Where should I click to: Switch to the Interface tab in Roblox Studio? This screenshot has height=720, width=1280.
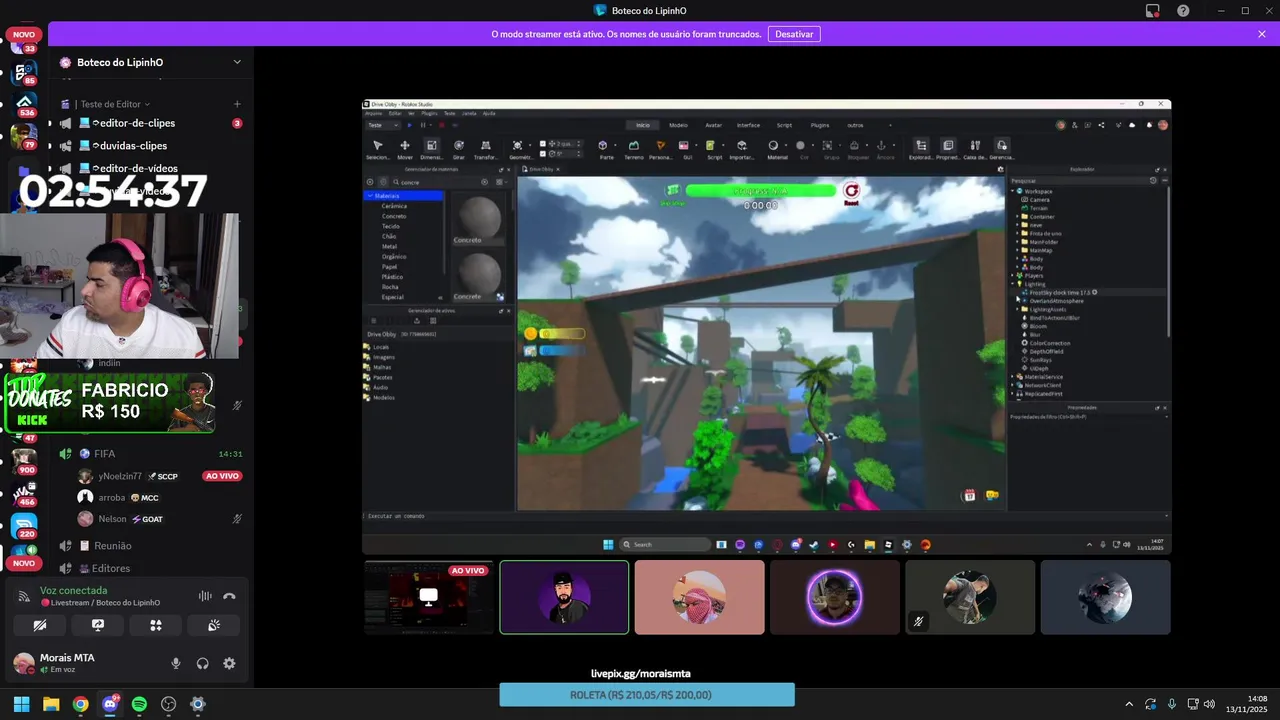(748, 125)
